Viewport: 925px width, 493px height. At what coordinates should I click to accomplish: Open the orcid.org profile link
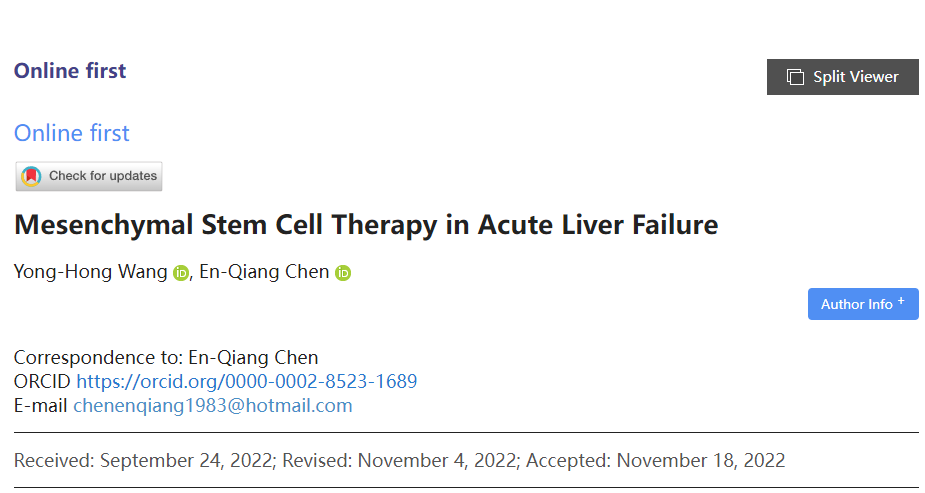(x=246, y=381)
